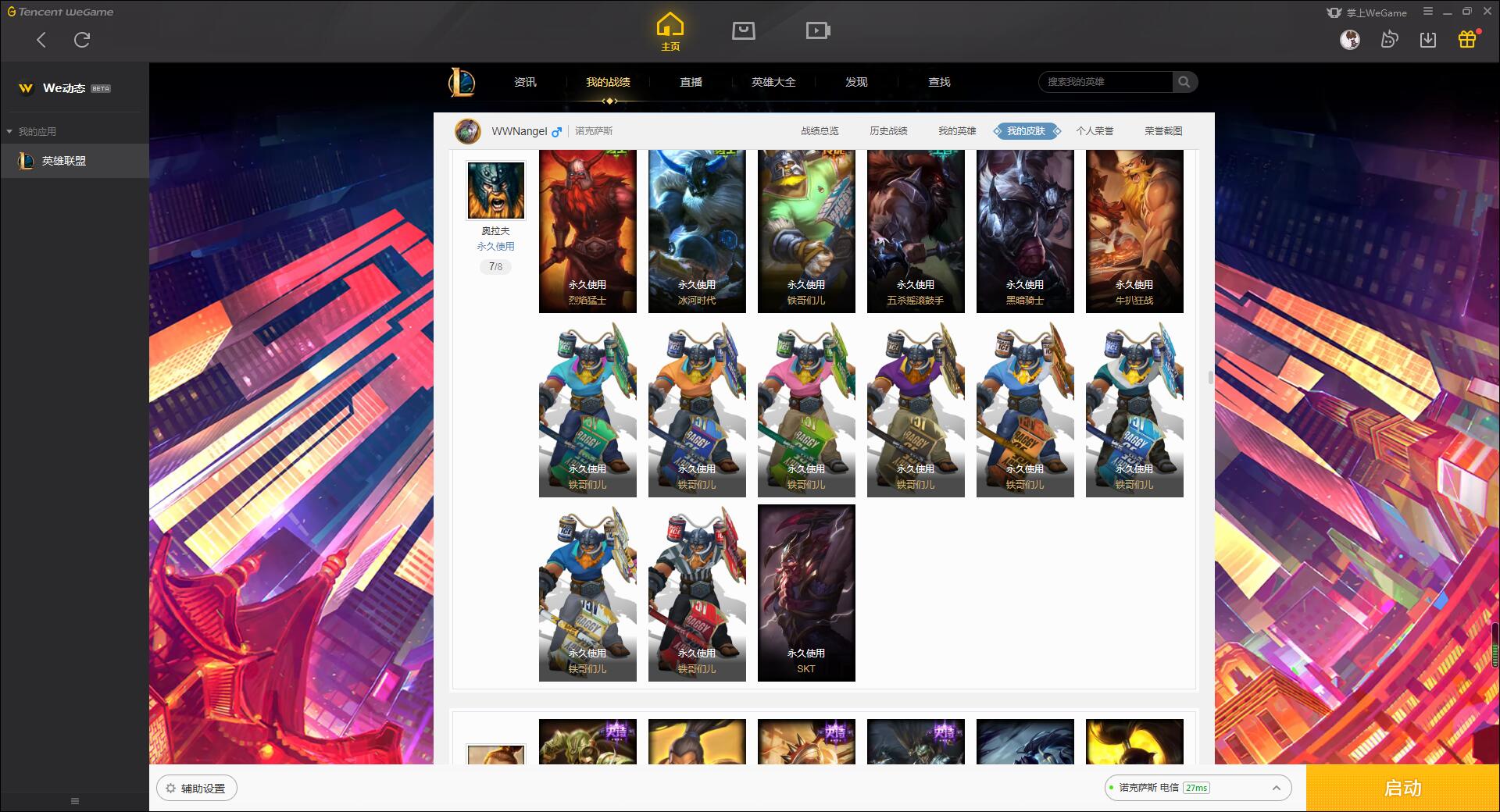Open the video live icon
The height and width of the screenshot is (812, 1500).
click(x=818, y=30)
